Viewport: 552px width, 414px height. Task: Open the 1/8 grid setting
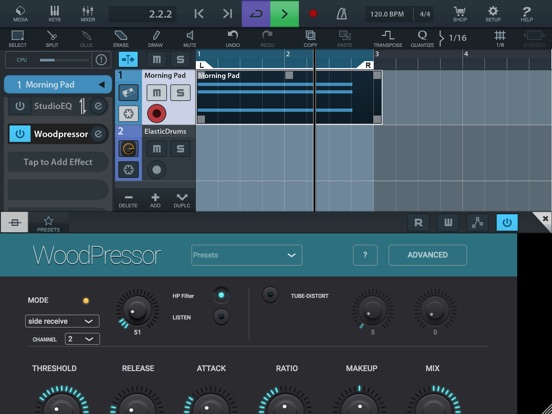[x=500, y=38]
